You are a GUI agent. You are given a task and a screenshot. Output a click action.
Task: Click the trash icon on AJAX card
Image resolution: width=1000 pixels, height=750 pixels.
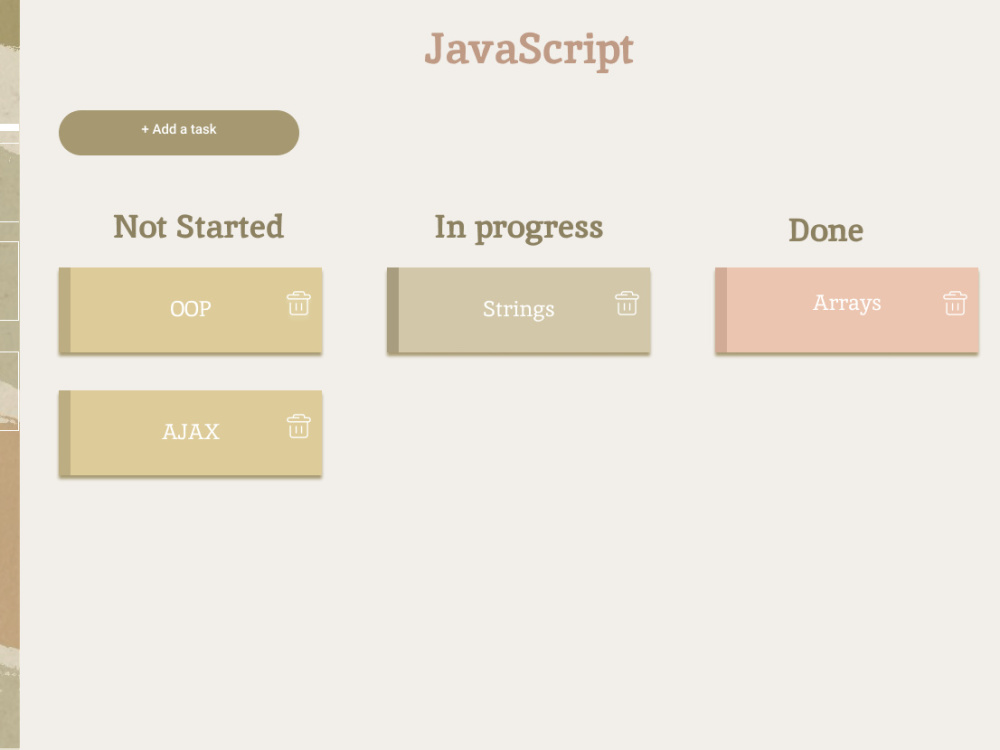coord(298,426)
